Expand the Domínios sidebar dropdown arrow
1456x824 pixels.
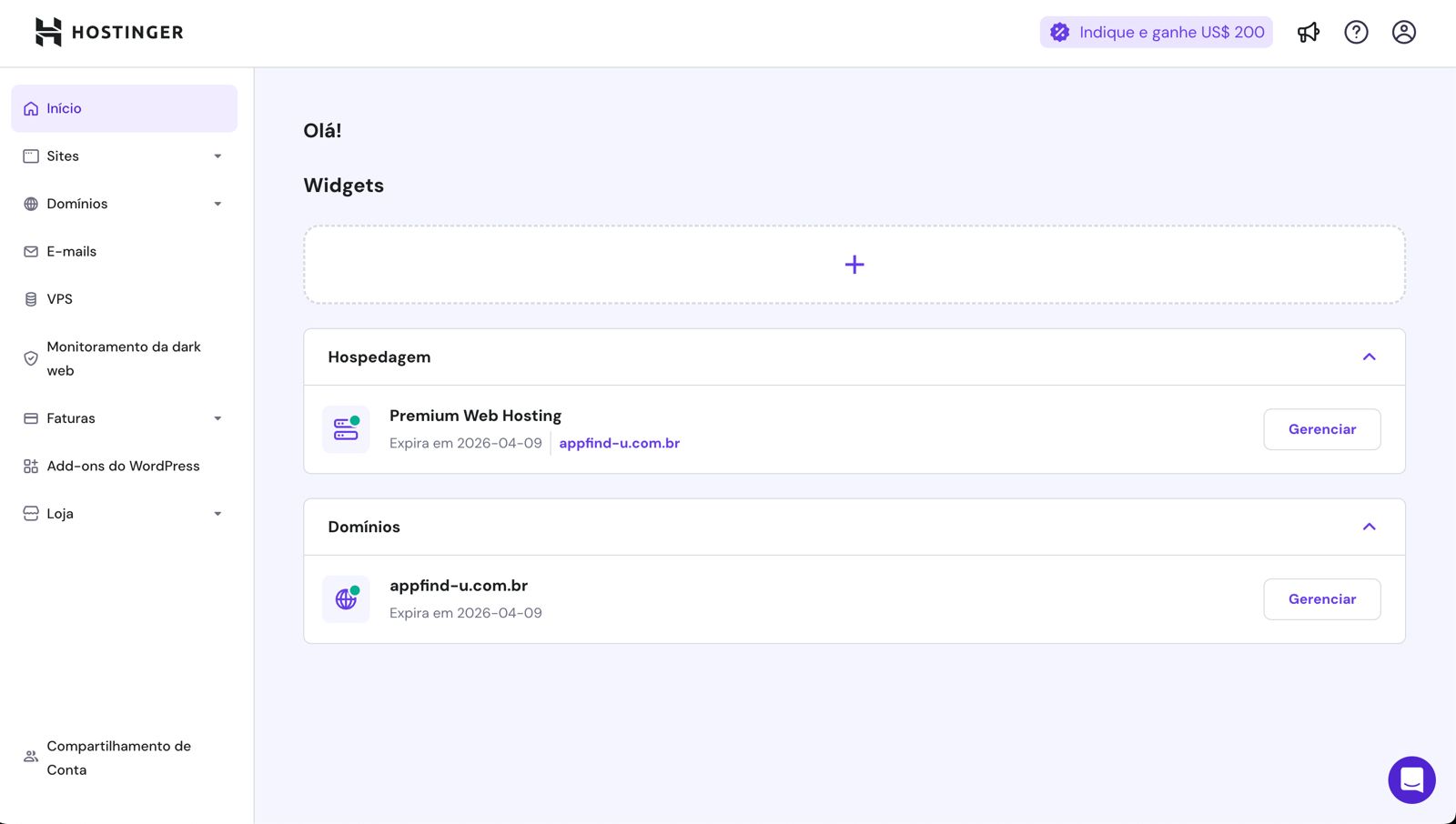tap(217, 204)
